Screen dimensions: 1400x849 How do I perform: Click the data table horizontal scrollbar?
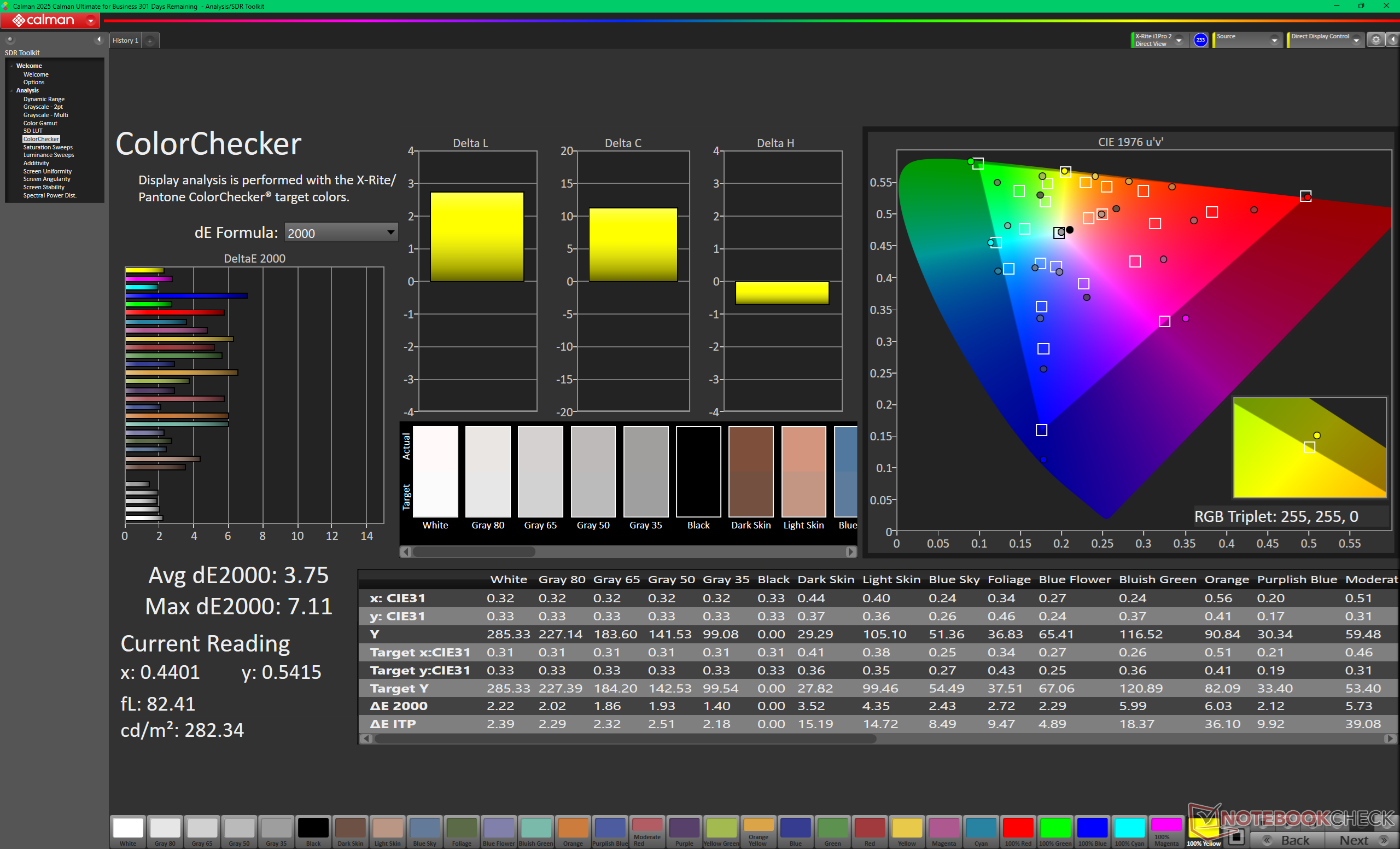coord(625,738)
